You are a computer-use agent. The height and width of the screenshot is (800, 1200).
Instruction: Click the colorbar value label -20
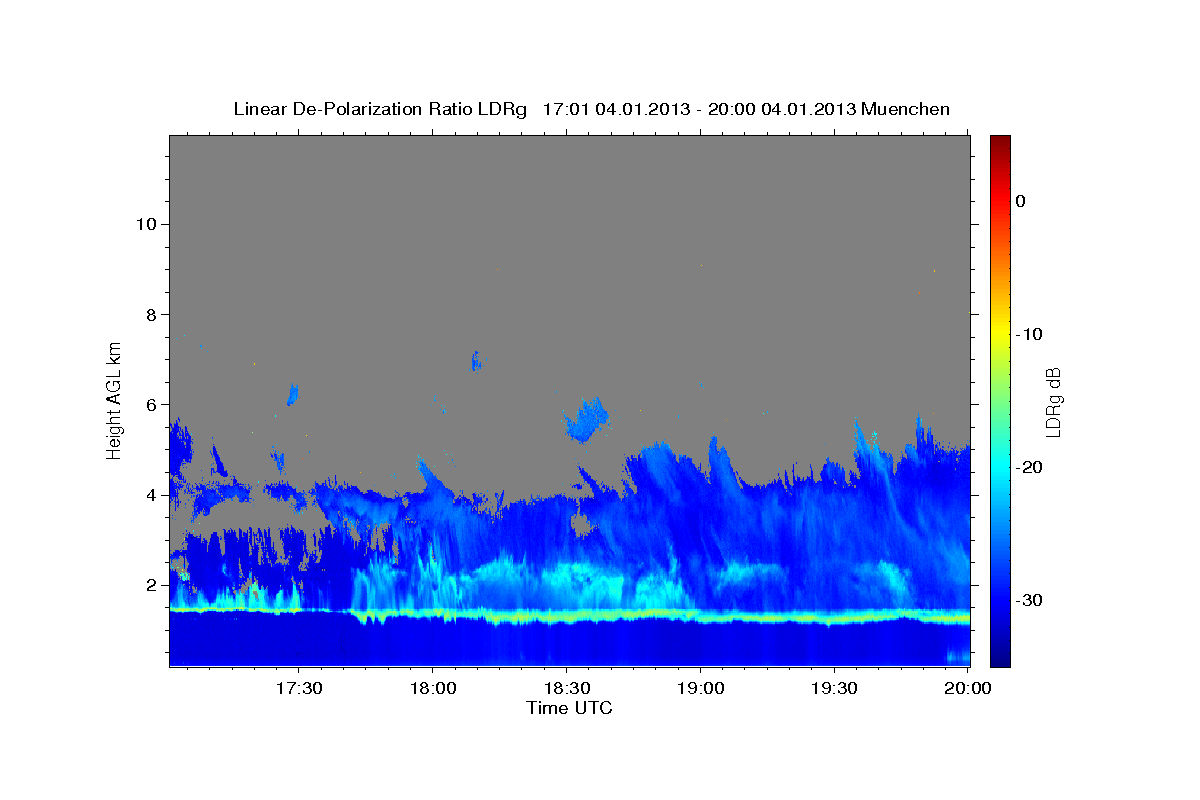click(1029, 467)
